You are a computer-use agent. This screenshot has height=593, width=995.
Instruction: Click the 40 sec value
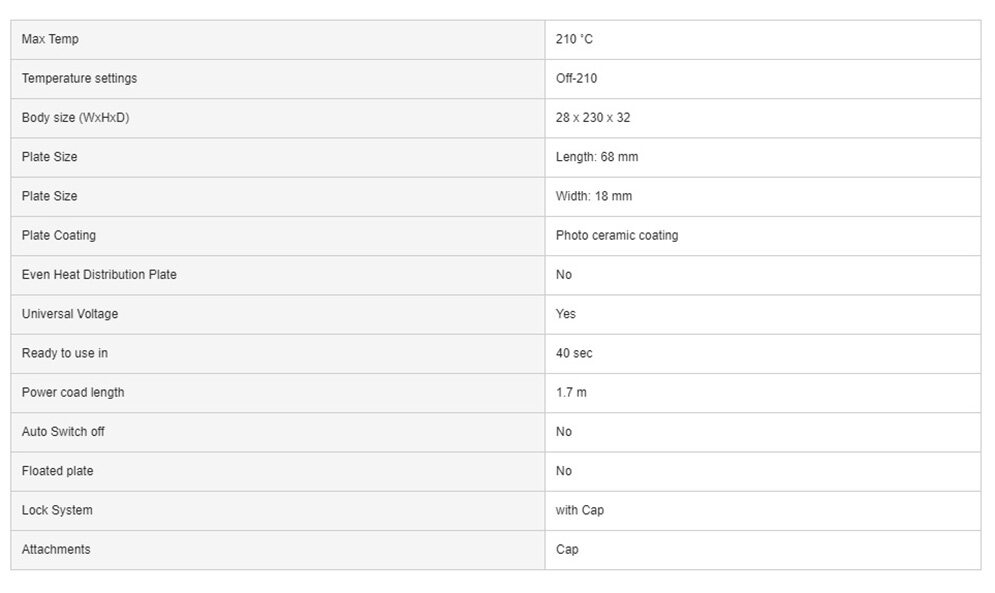(x=574, y=353)
